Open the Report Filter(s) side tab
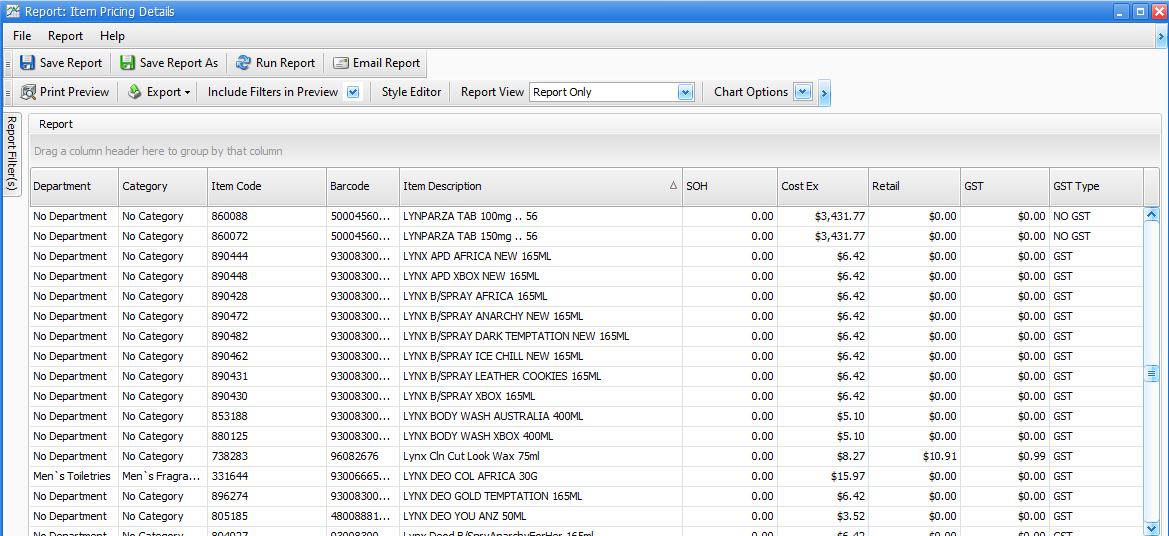 pyautogui.click(x=12, y=153)
